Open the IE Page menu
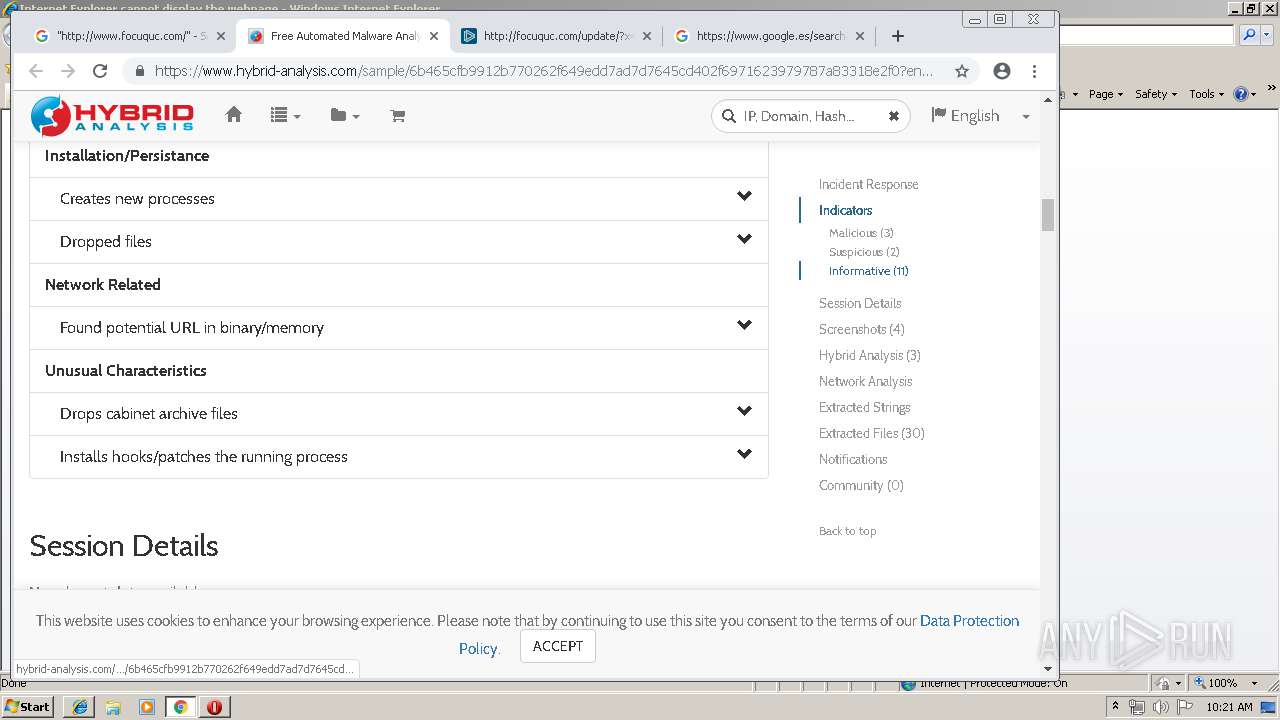This screenshot has height=720, width=1280. coord(1106,94)
